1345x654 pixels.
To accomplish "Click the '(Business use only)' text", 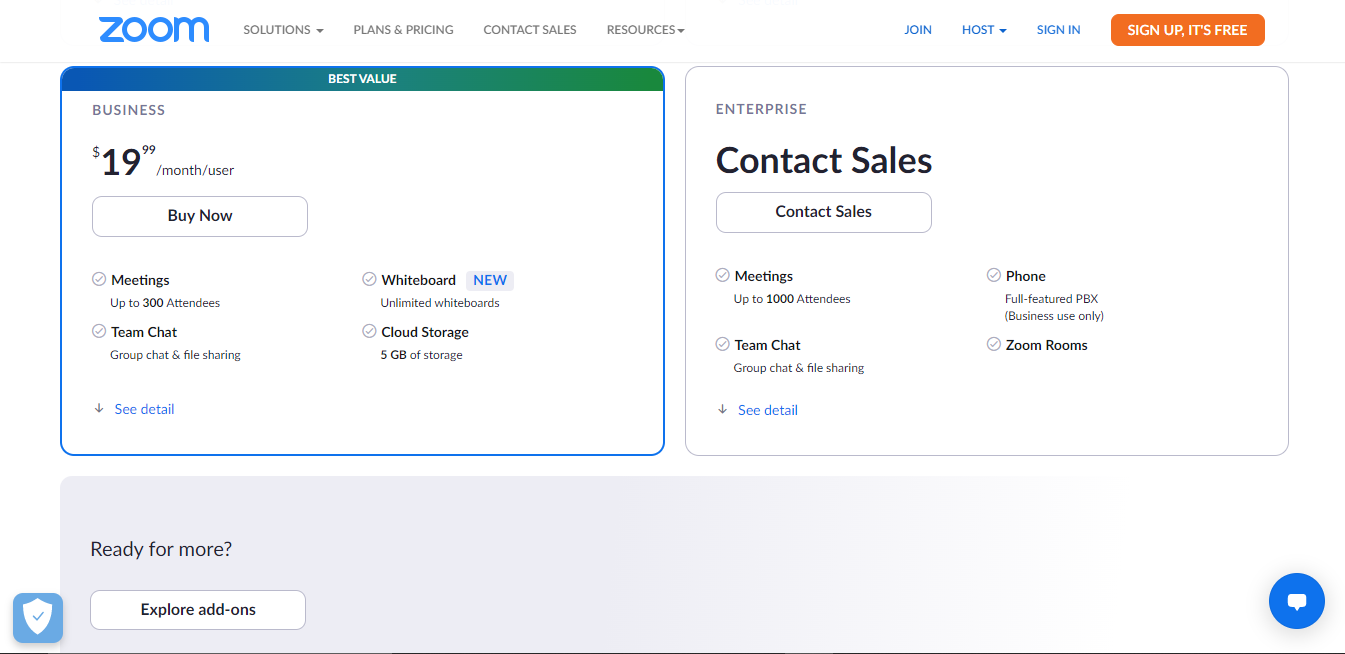I will 1054,316.
